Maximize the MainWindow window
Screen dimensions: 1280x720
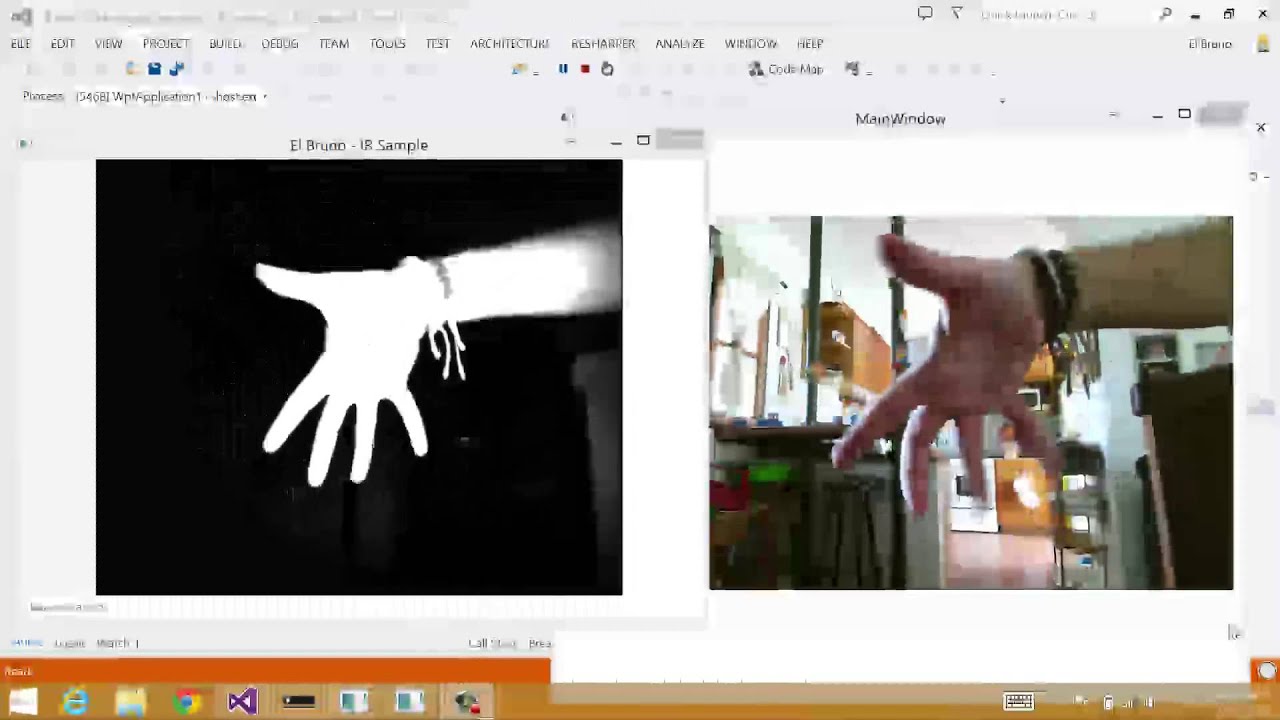[x=1184, y=114]
